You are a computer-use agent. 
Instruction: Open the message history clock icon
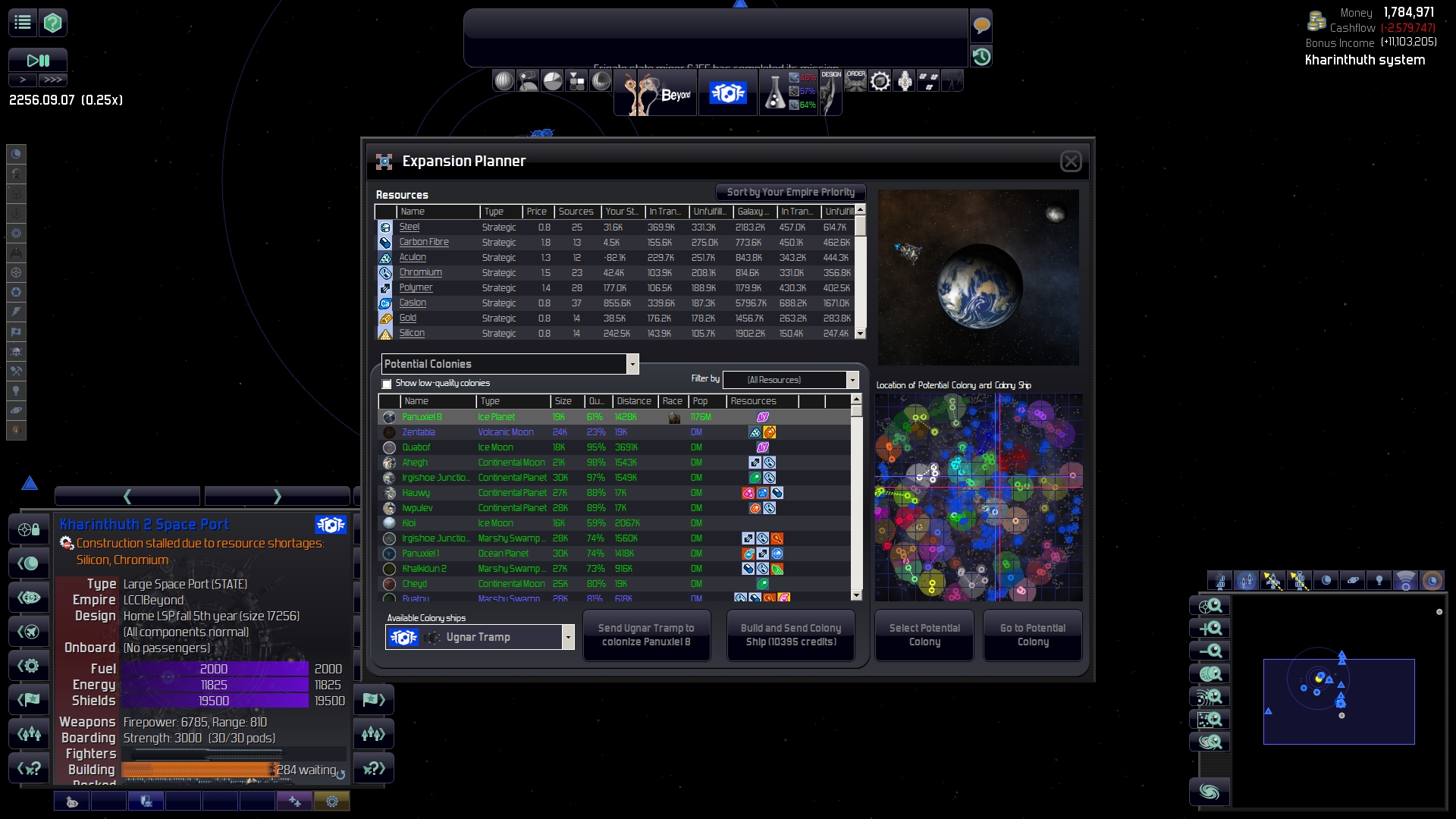point(981,57)
